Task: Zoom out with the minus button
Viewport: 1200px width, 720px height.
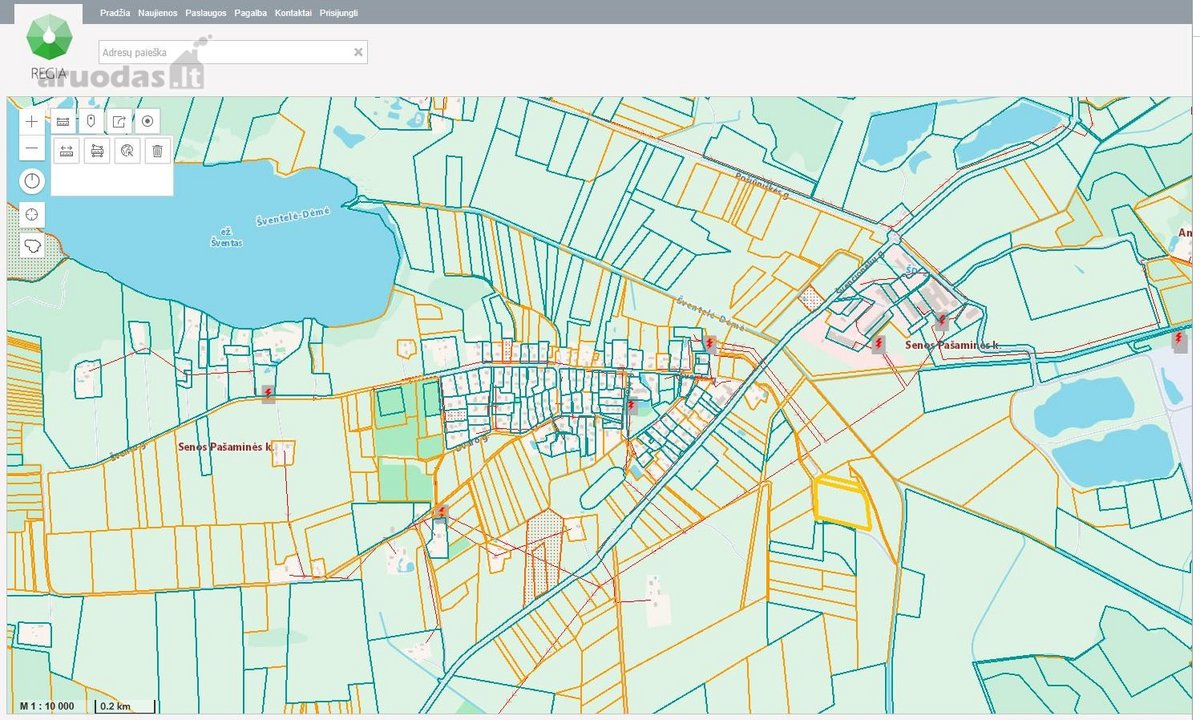Action: (x=32, y=148)
